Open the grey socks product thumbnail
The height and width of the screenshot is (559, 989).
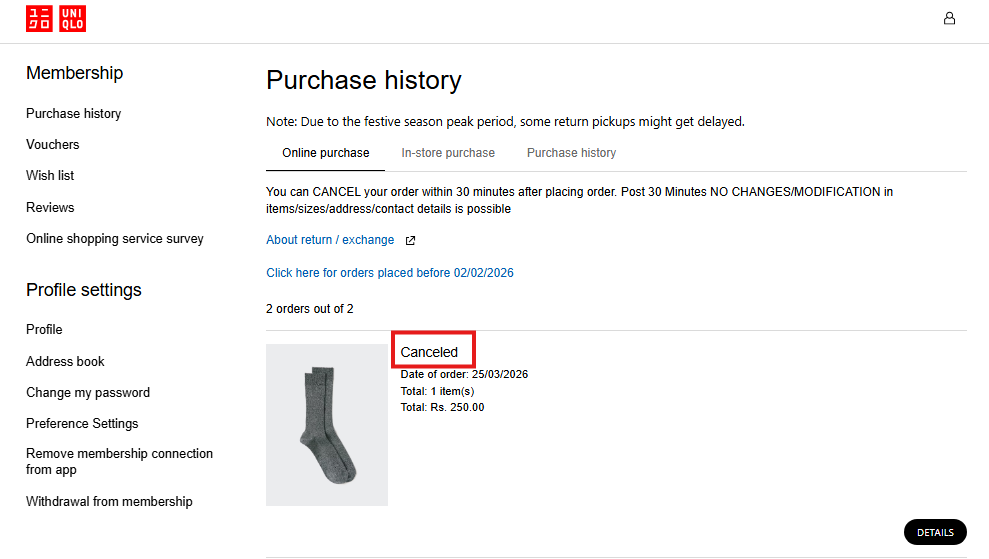[326, 425]
